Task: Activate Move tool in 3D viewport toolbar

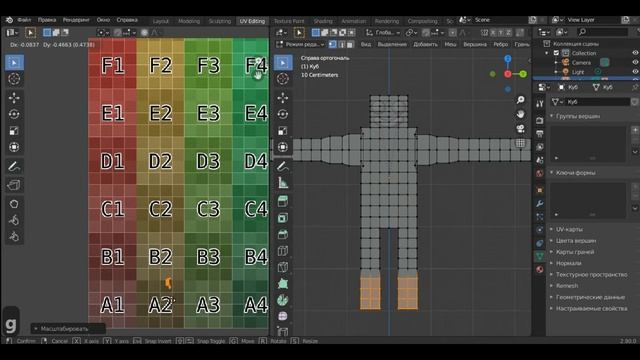Action: pyautogui.click(x=283, y=98)
